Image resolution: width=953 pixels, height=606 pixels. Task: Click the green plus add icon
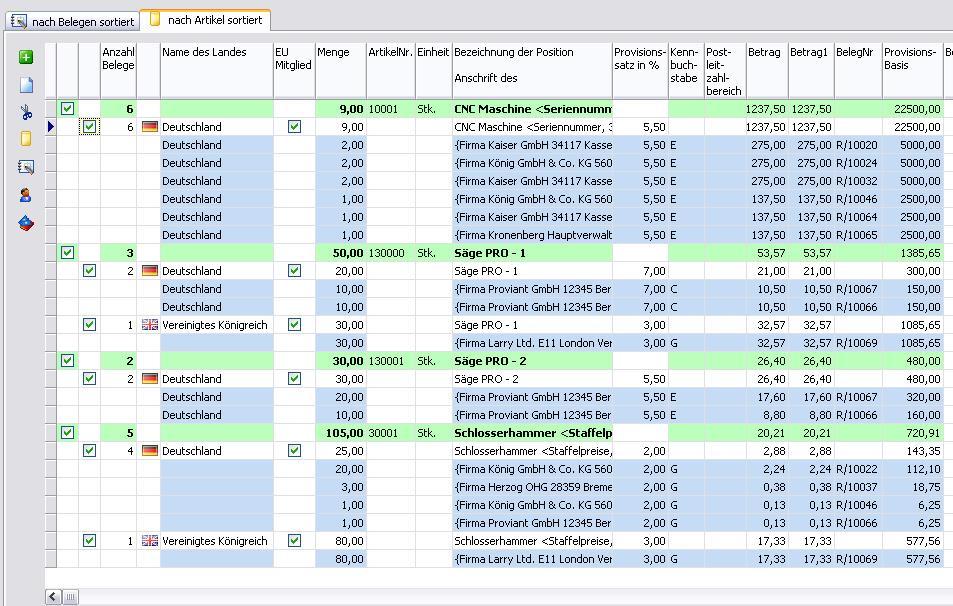tap(26, 58)
